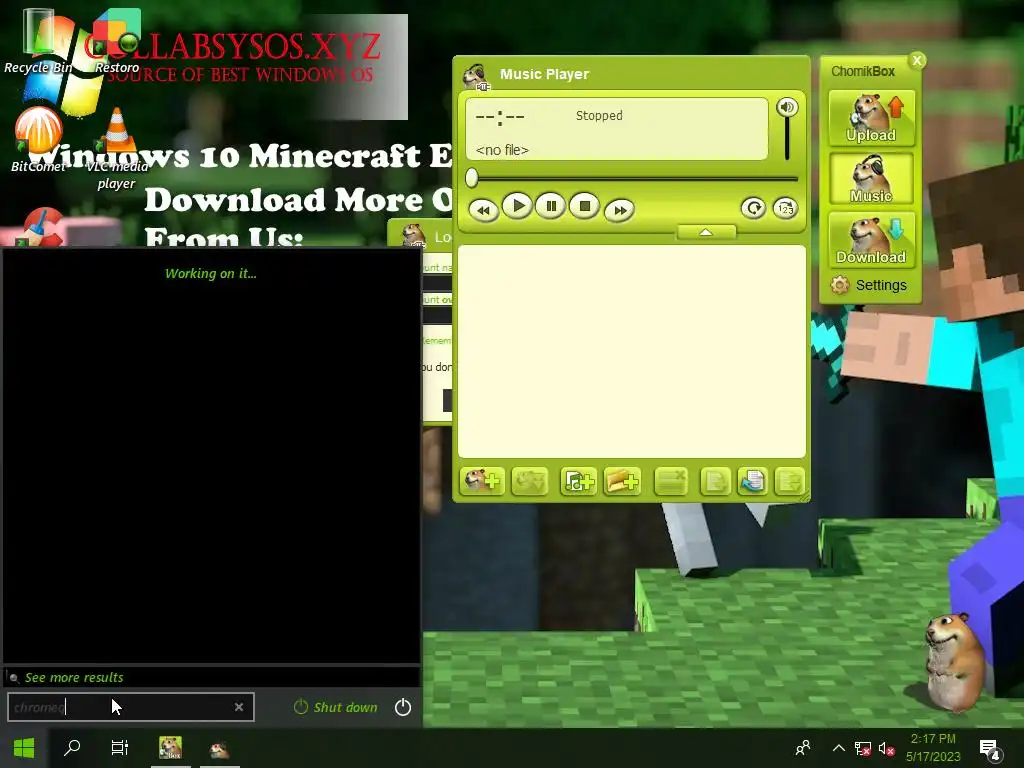Clear the start menu search text
The image size is (1024, 768).
pyautogui.click(x=239, y=707)
